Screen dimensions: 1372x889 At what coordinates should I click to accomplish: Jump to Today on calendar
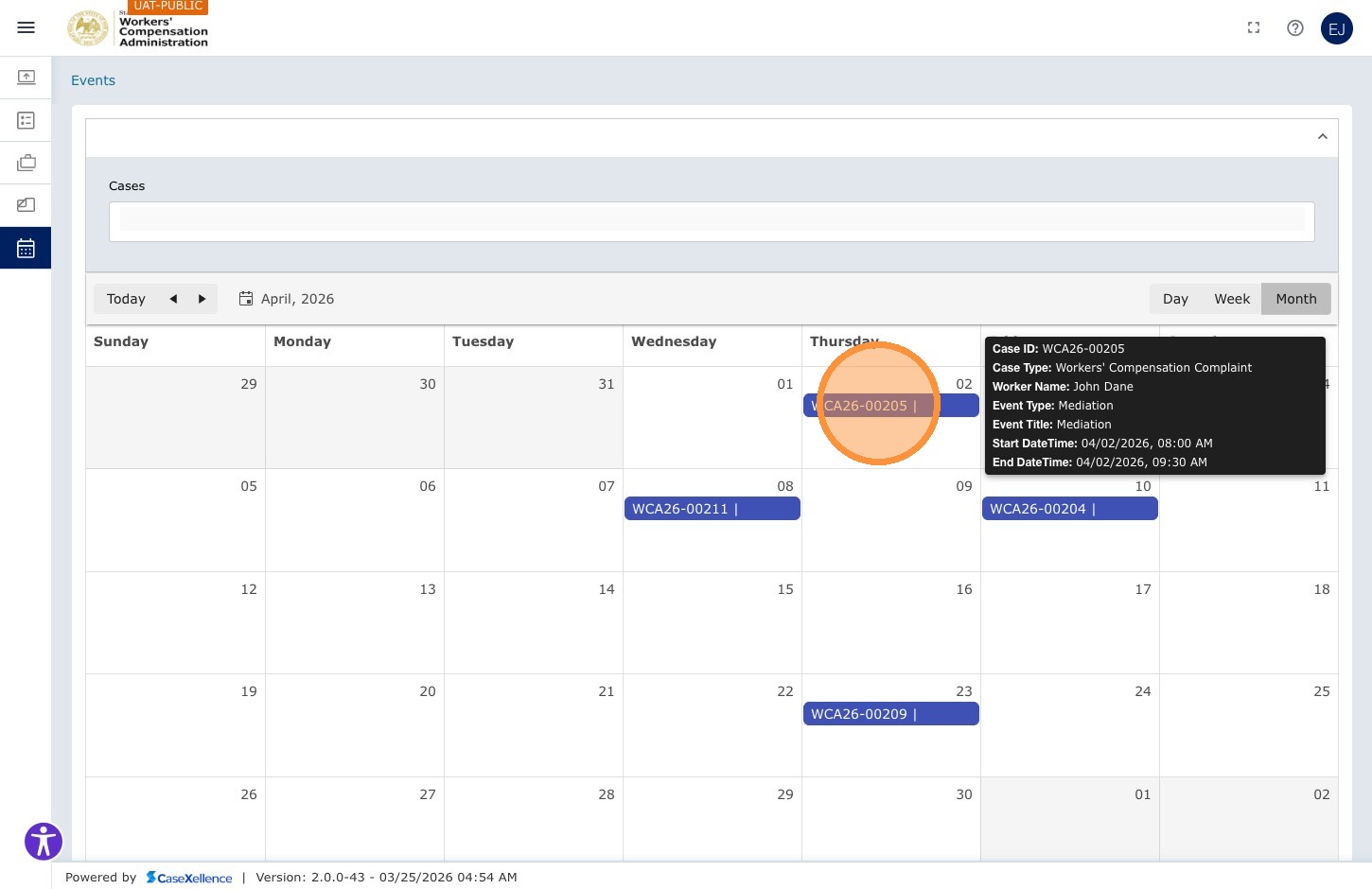126,299
